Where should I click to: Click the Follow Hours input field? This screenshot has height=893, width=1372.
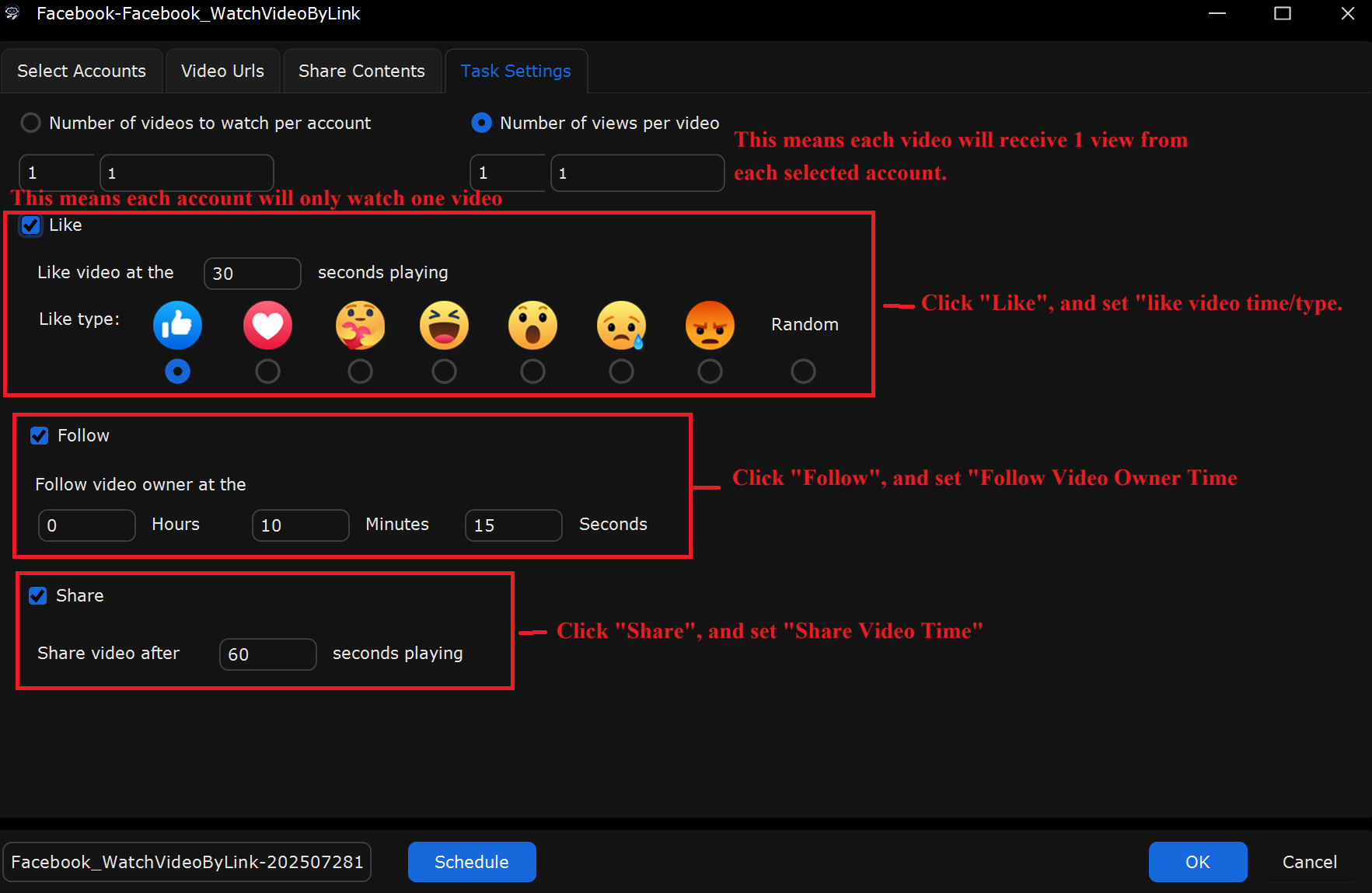tap(86, 525)
